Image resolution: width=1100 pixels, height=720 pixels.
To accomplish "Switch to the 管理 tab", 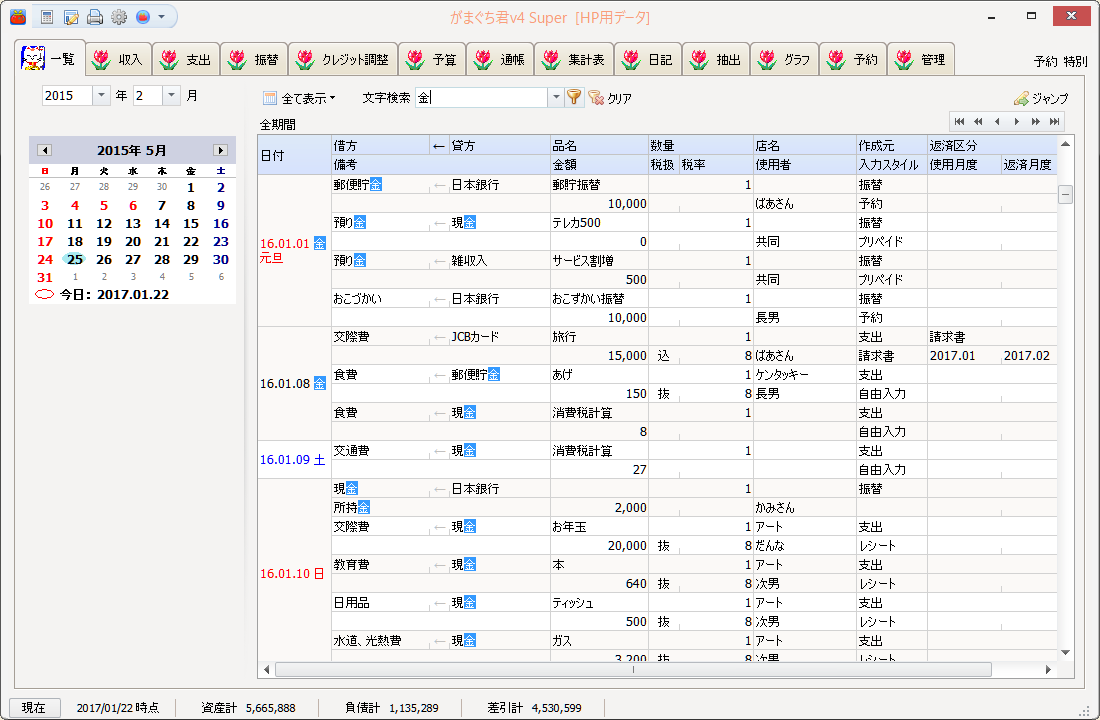I will click(x=921, y=60).
